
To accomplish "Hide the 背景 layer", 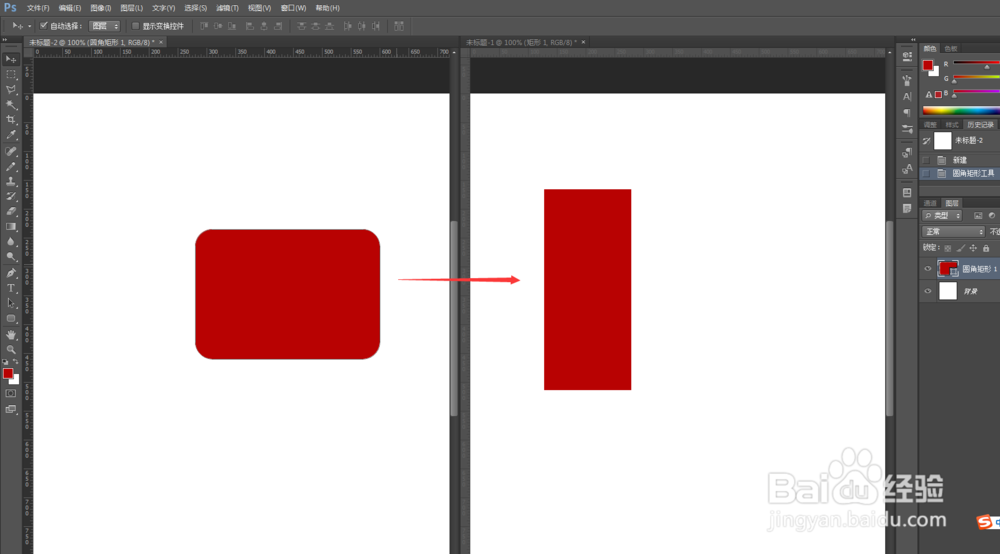I will click(928, 291).
